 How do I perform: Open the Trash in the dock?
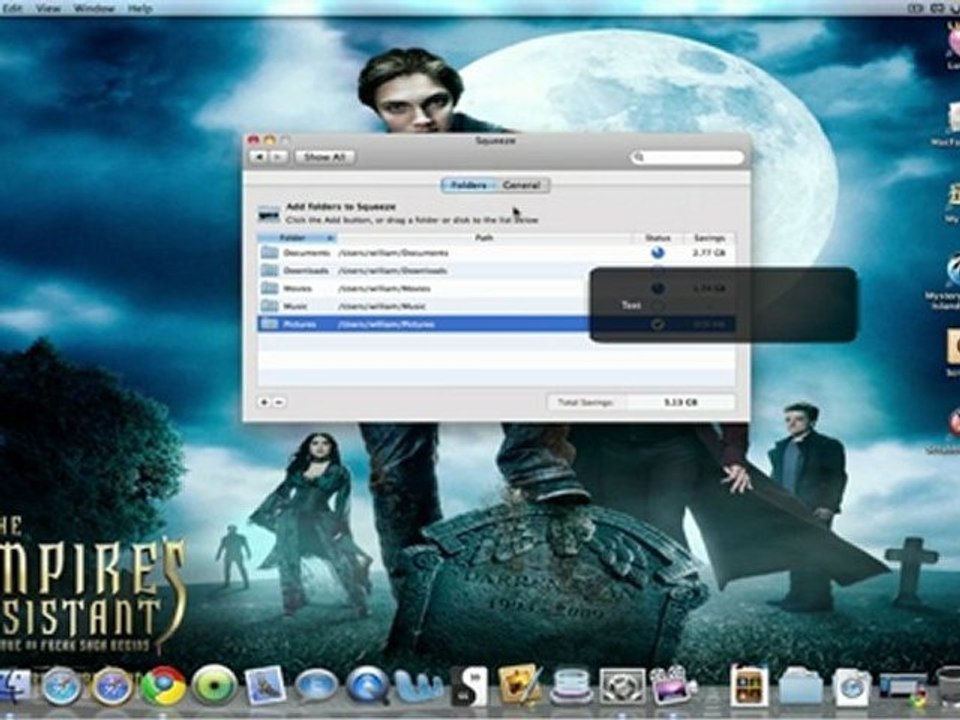point(949,686)
